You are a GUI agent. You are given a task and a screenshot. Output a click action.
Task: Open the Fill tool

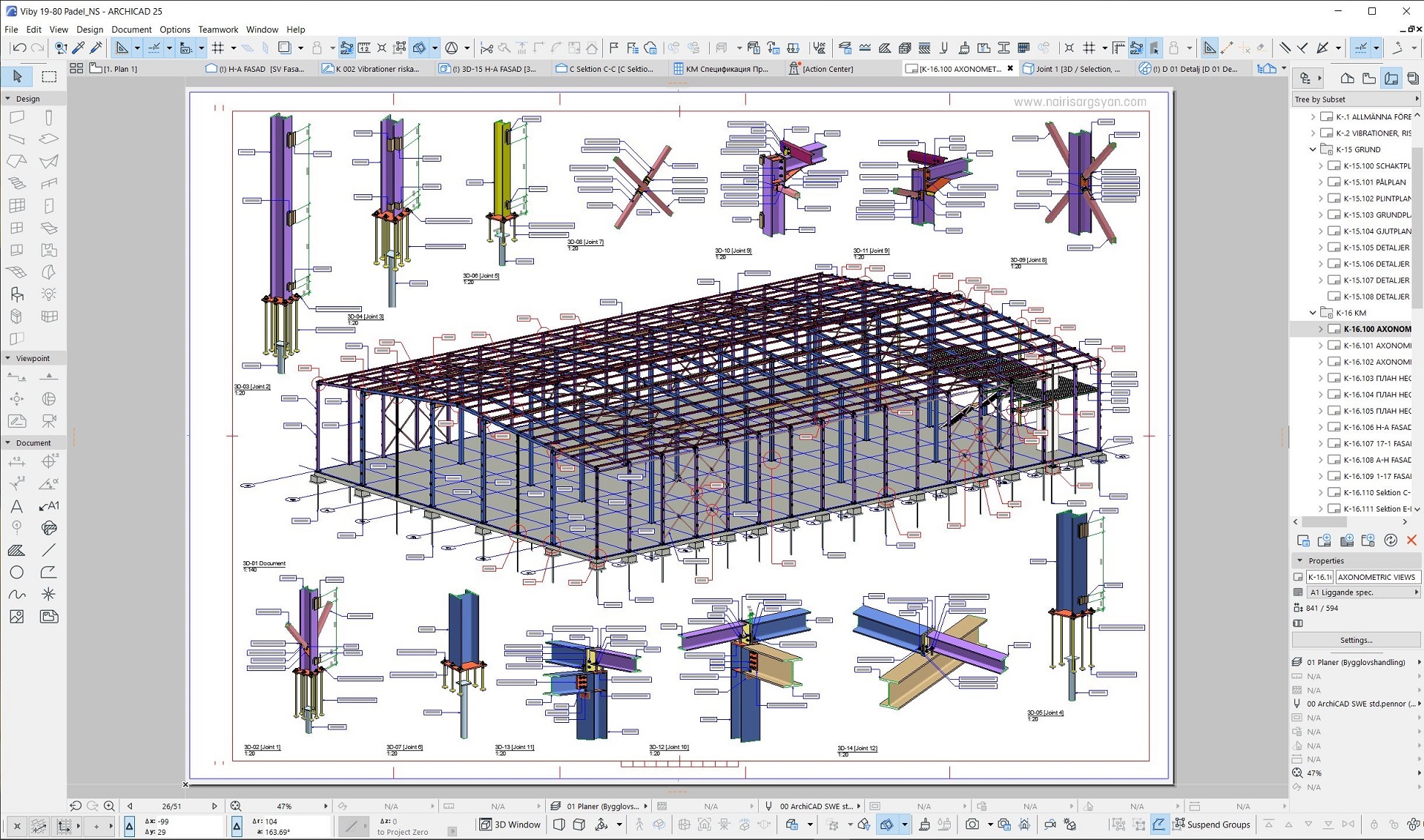pyautogui.click(x=16, y=550)
